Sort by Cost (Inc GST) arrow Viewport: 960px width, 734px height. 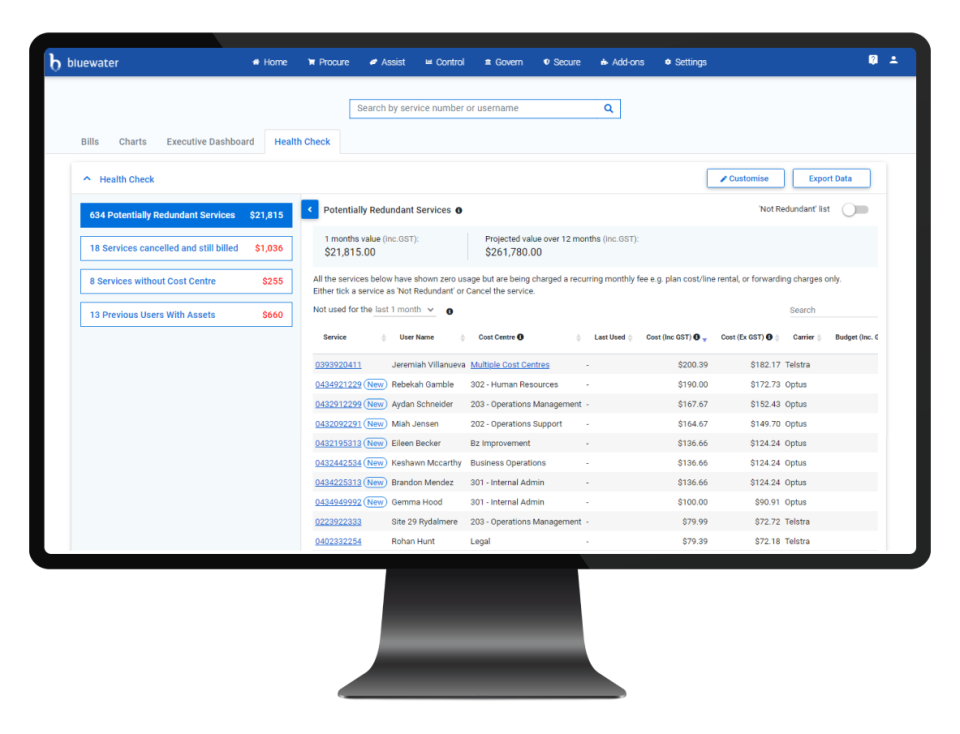click(705, 339)
